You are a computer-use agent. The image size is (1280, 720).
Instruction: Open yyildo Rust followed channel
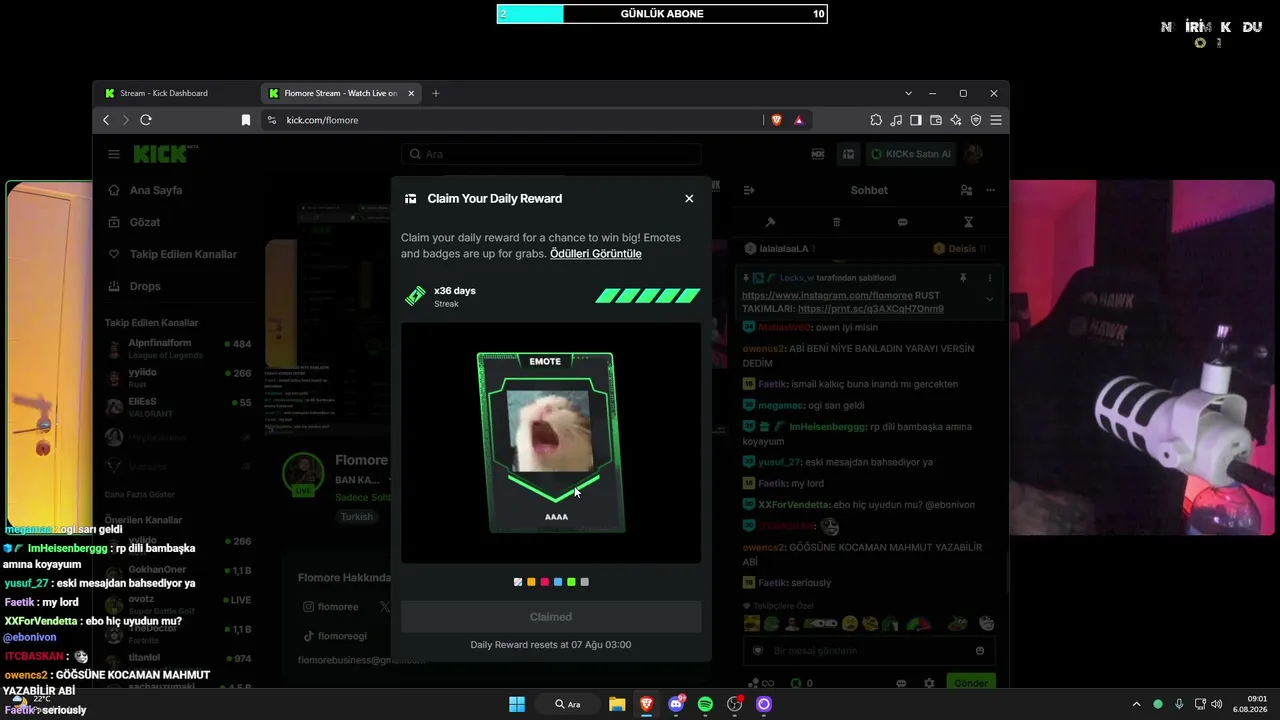tap(178, 377)
